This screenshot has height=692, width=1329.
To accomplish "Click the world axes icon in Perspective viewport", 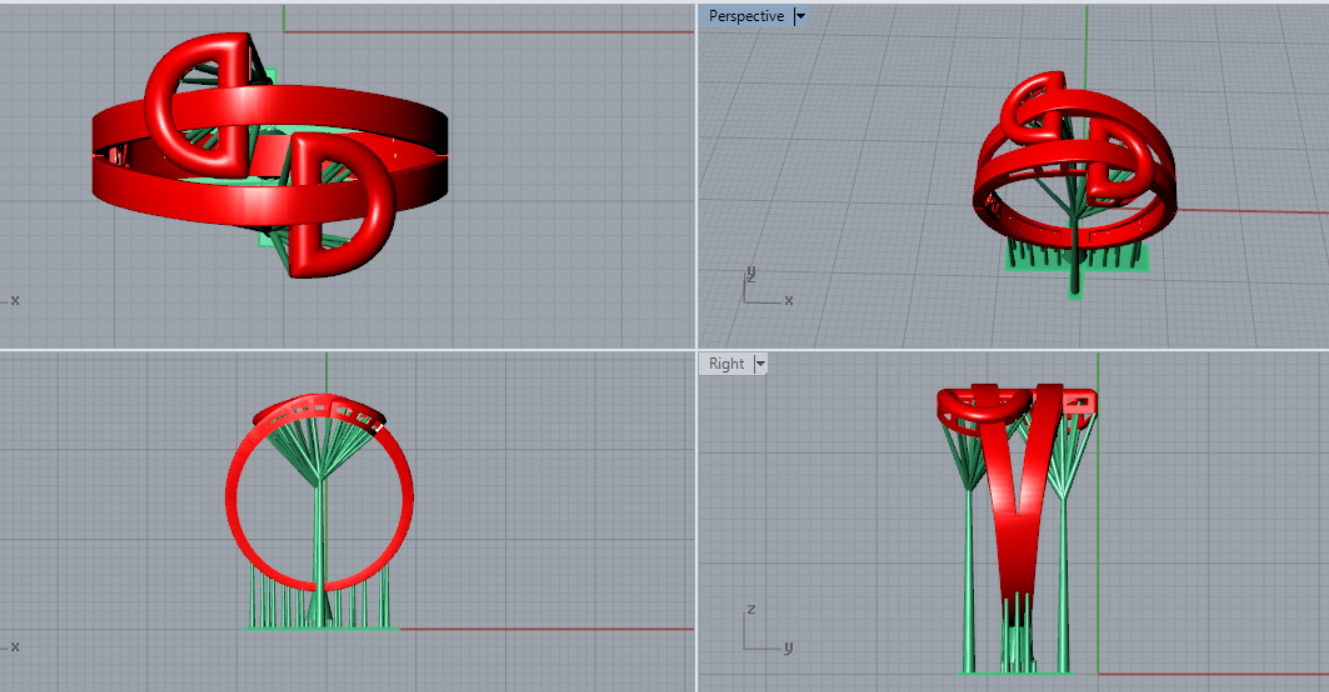I will 762,289.
